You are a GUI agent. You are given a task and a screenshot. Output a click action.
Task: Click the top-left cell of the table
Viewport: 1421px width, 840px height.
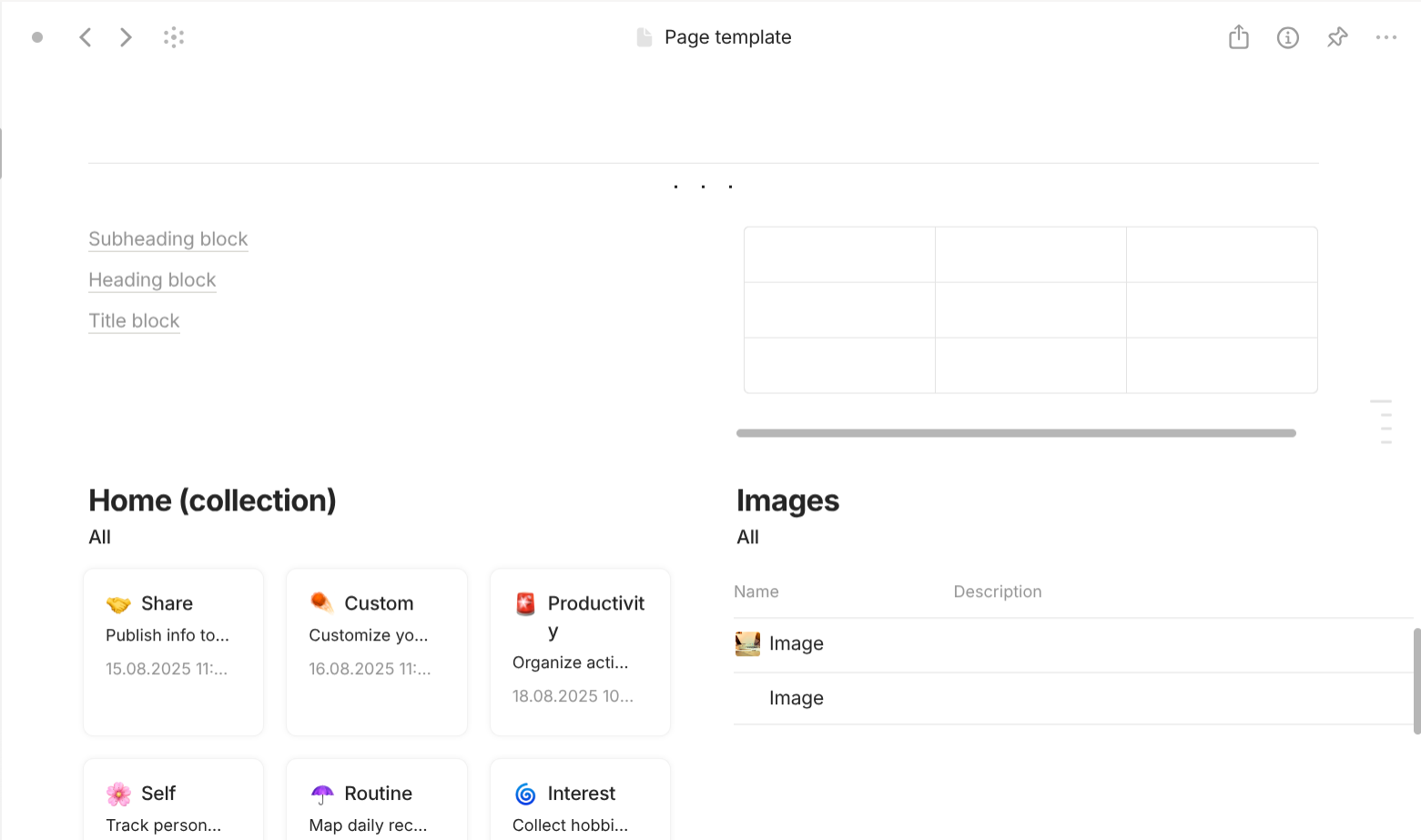click(839, 255)
